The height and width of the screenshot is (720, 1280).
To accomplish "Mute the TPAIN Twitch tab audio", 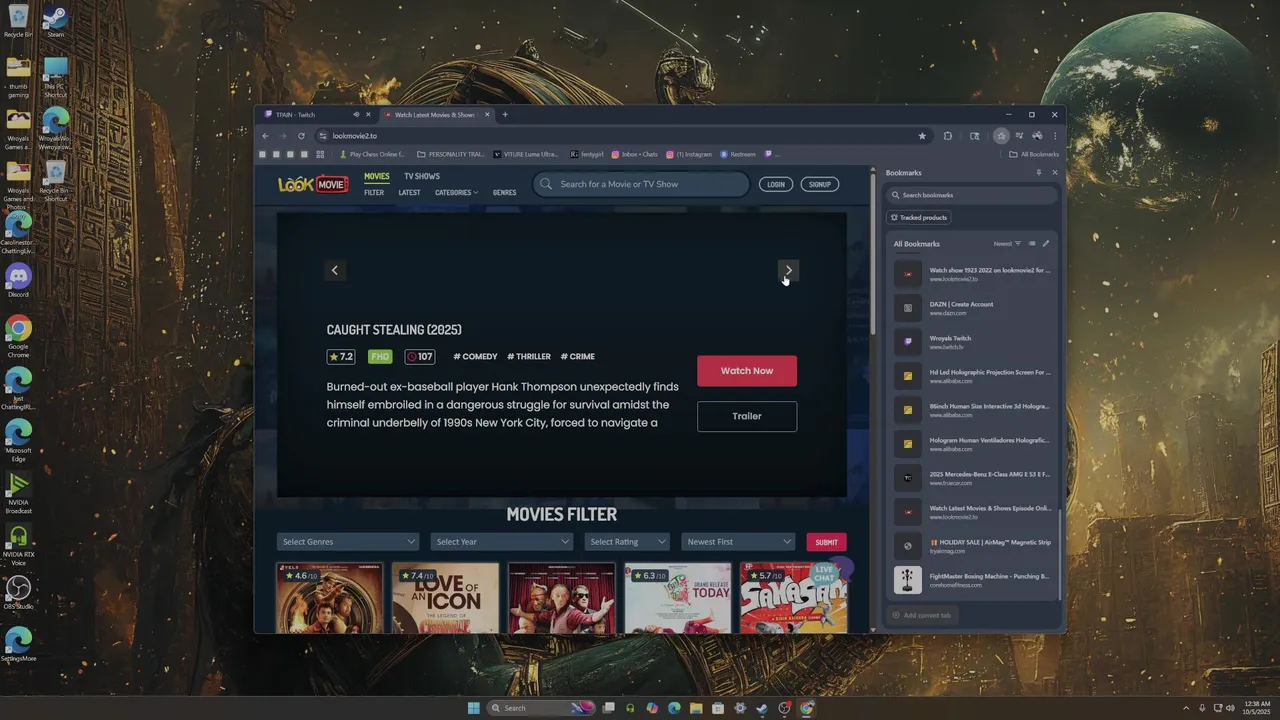I will click(356, 114).
